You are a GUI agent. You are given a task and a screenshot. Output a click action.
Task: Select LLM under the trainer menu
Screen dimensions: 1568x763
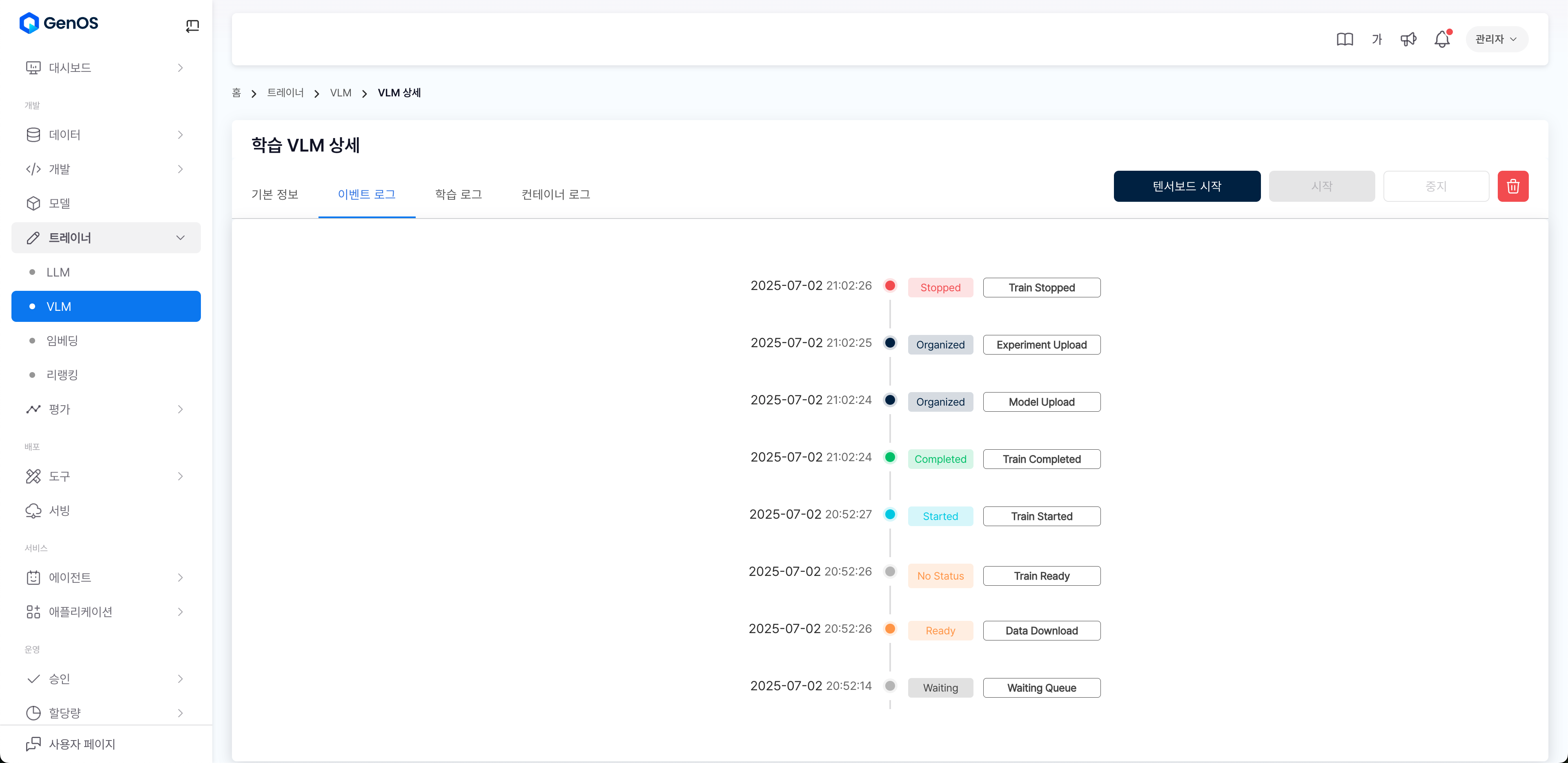pyautogui.click(x=58, y=272)
